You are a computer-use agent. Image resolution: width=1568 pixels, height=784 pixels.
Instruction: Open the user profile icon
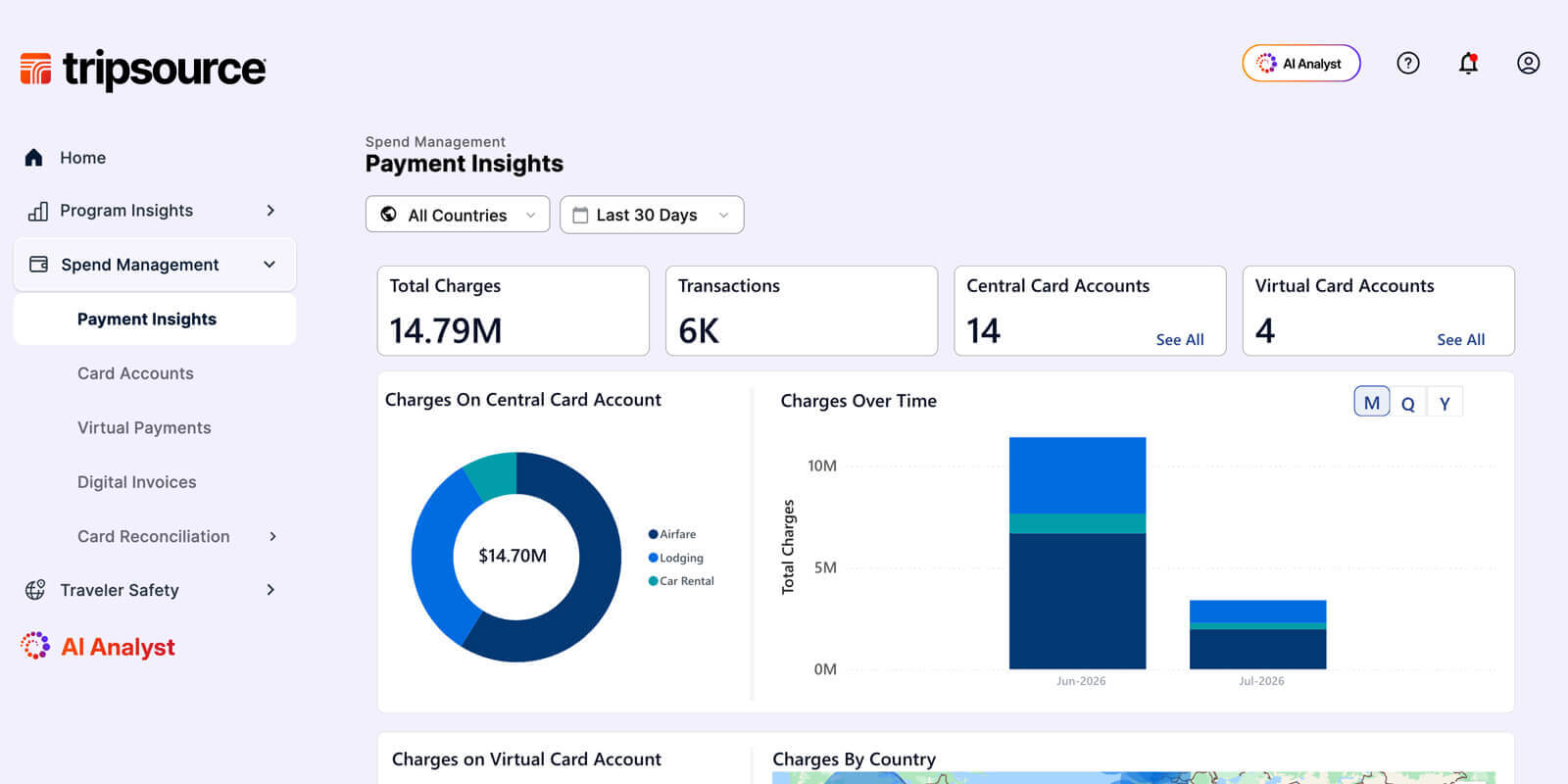tap(1528, 64)
